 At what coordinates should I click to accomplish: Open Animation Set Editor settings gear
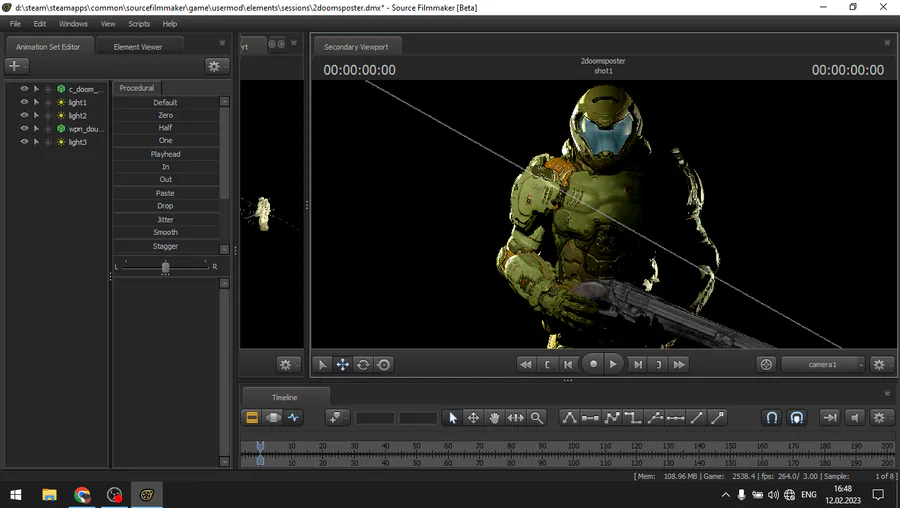pyautogui.click(x=216, y=66)
